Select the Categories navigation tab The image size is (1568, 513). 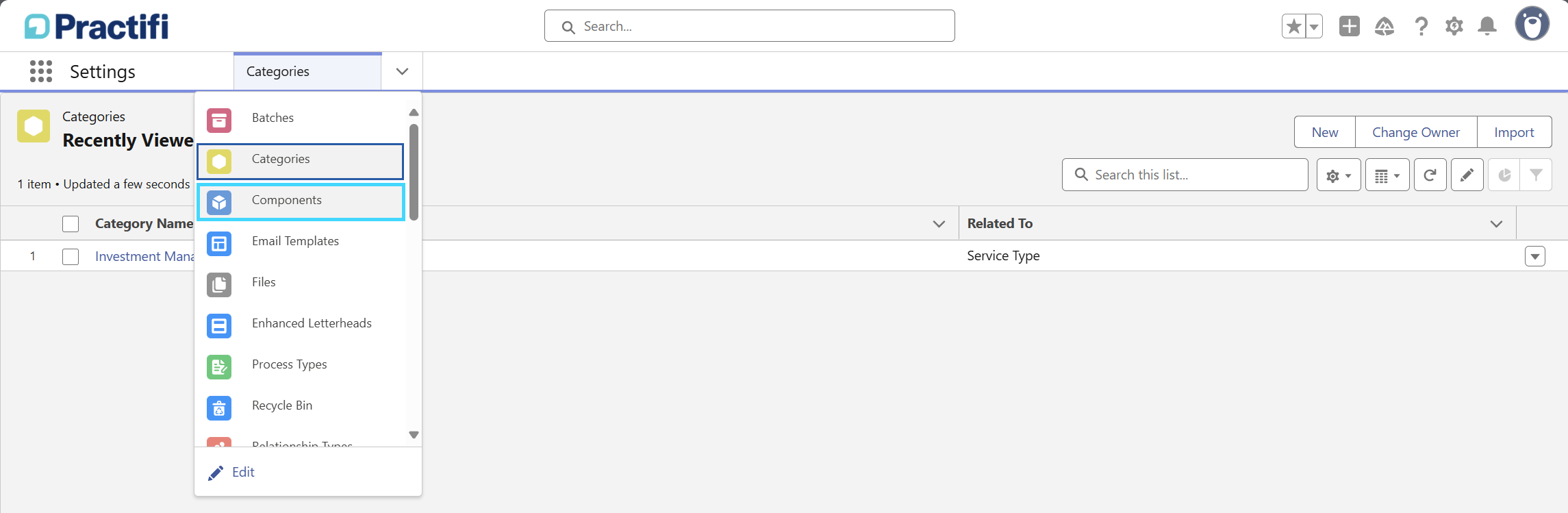coord(307,71)
